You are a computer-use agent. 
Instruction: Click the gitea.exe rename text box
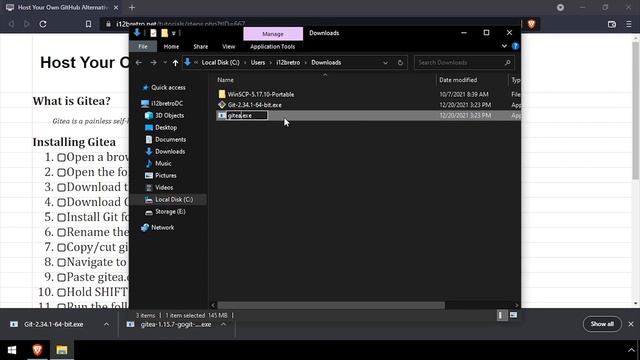(x=247, y=116)
